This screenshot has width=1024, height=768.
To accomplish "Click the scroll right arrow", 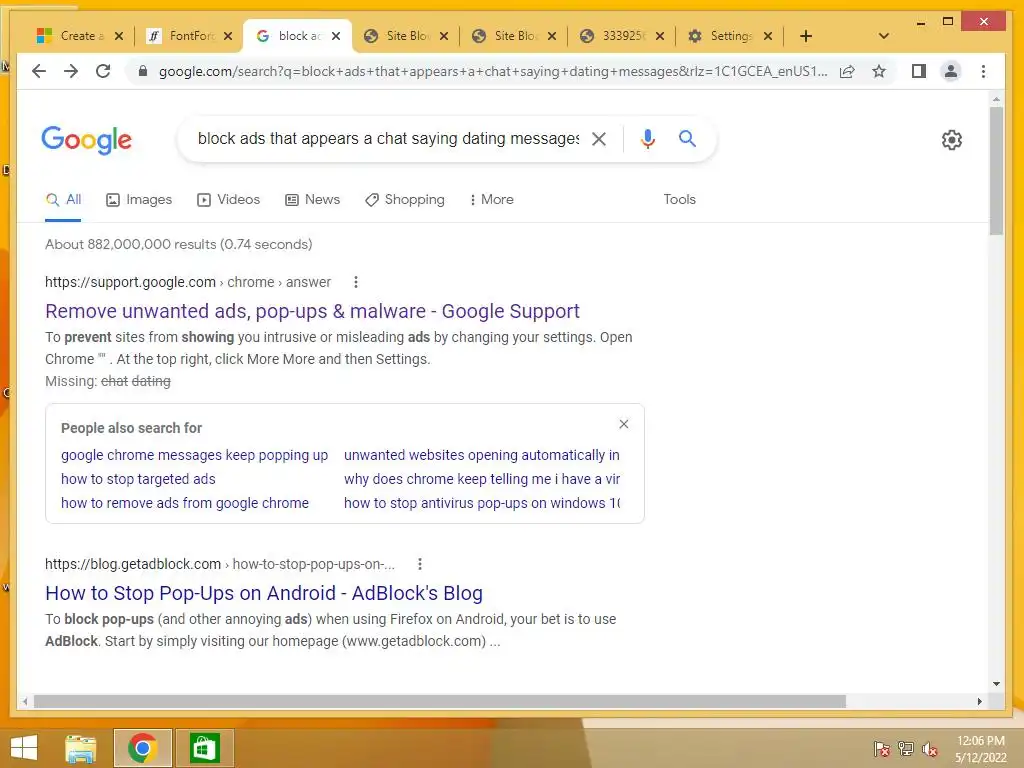I will pyautogui.click(x=979, y=701).
